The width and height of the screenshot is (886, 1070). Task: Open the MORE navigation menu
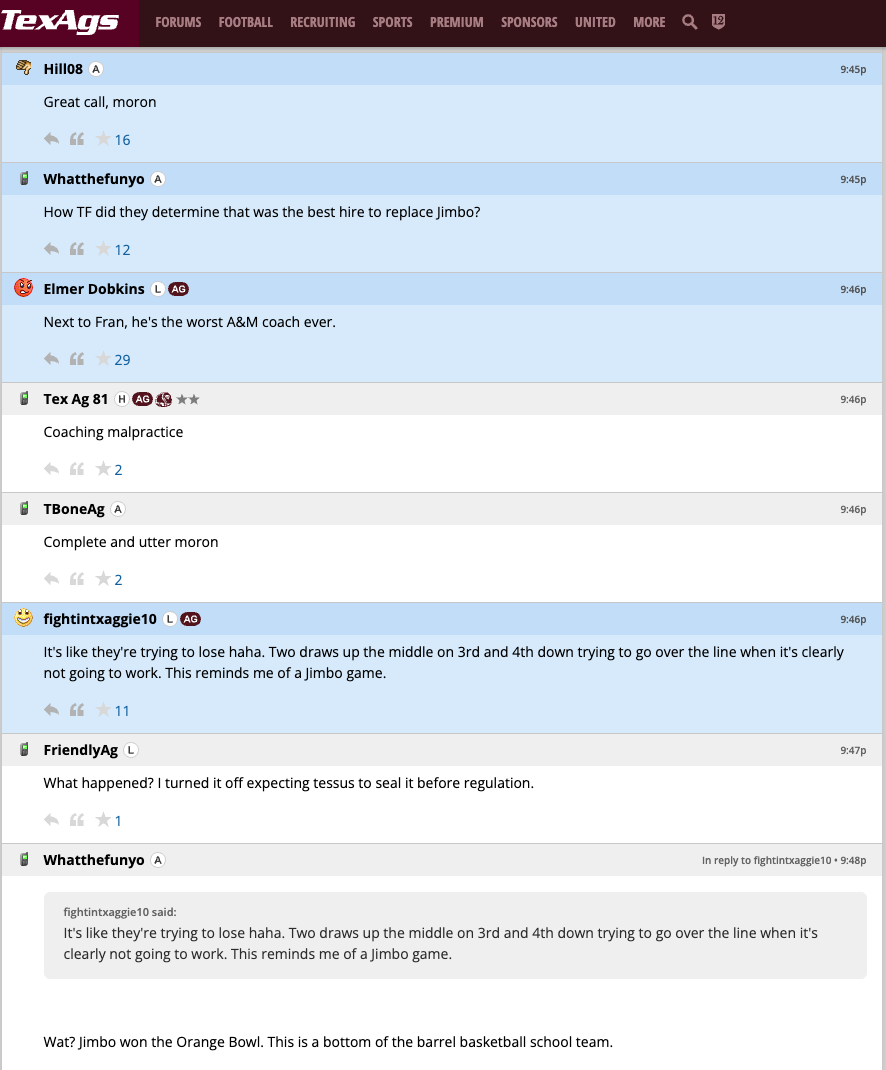[x=649, y=22]
